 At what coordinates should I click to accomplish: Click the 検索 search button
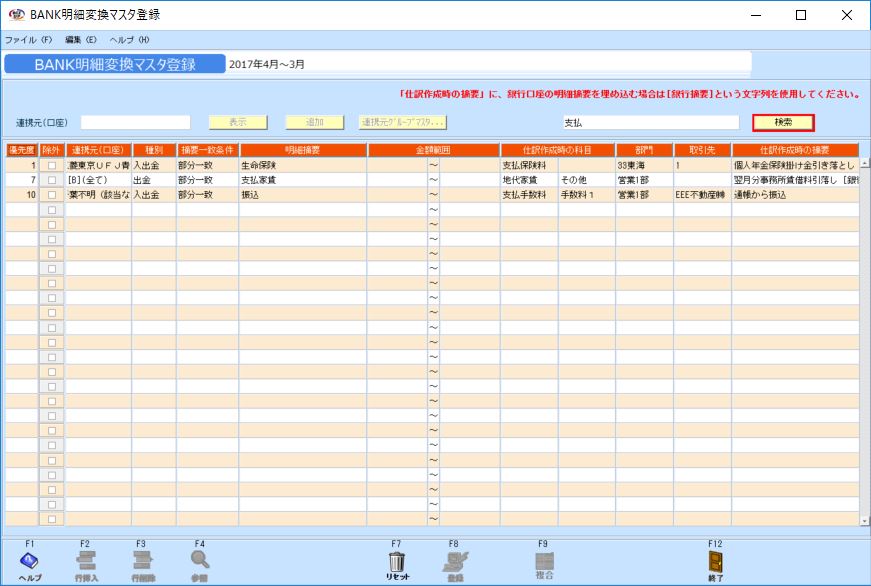[x=783, y=122]
